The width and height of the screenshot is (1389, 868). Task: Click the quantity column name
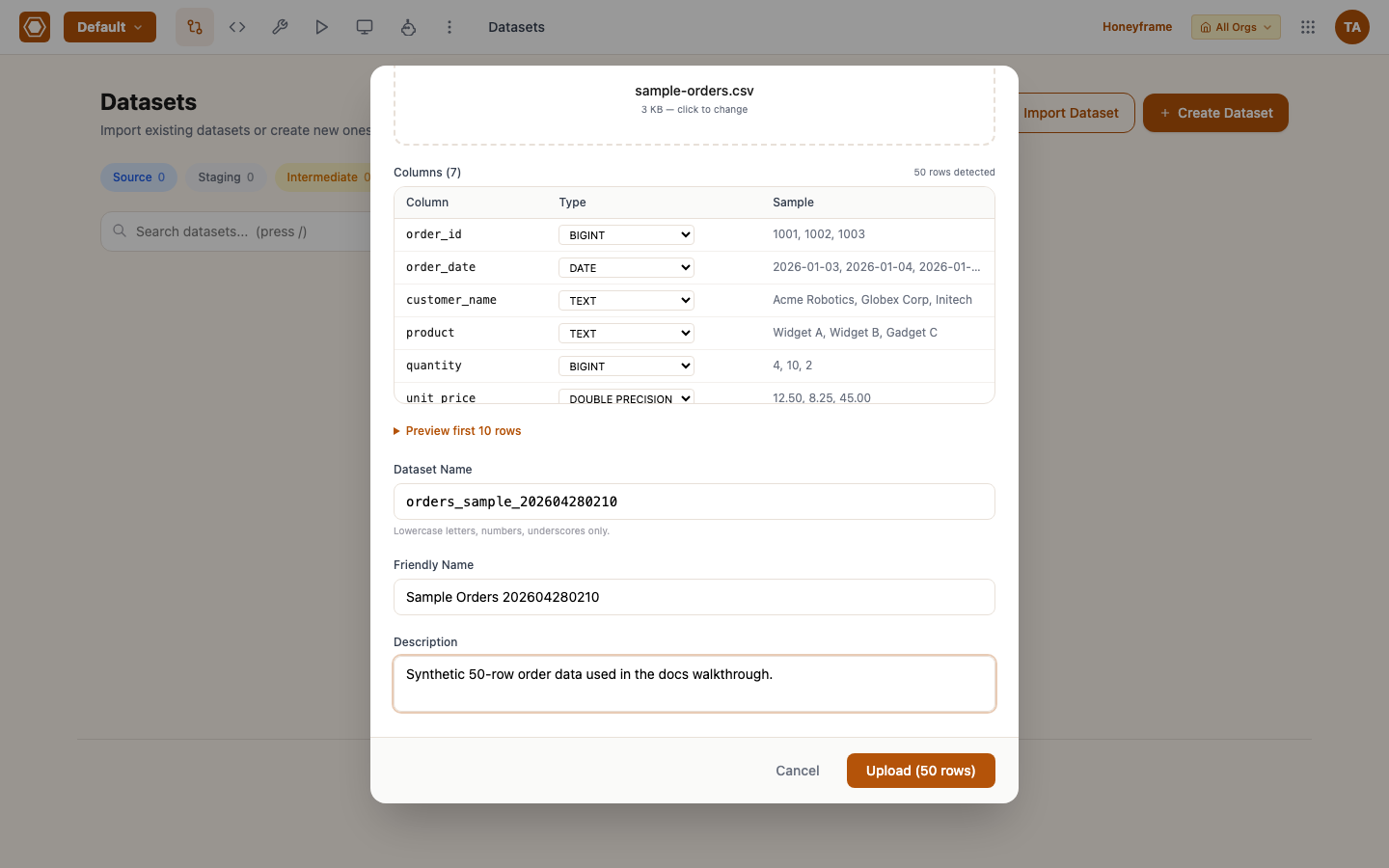(434, 366)
